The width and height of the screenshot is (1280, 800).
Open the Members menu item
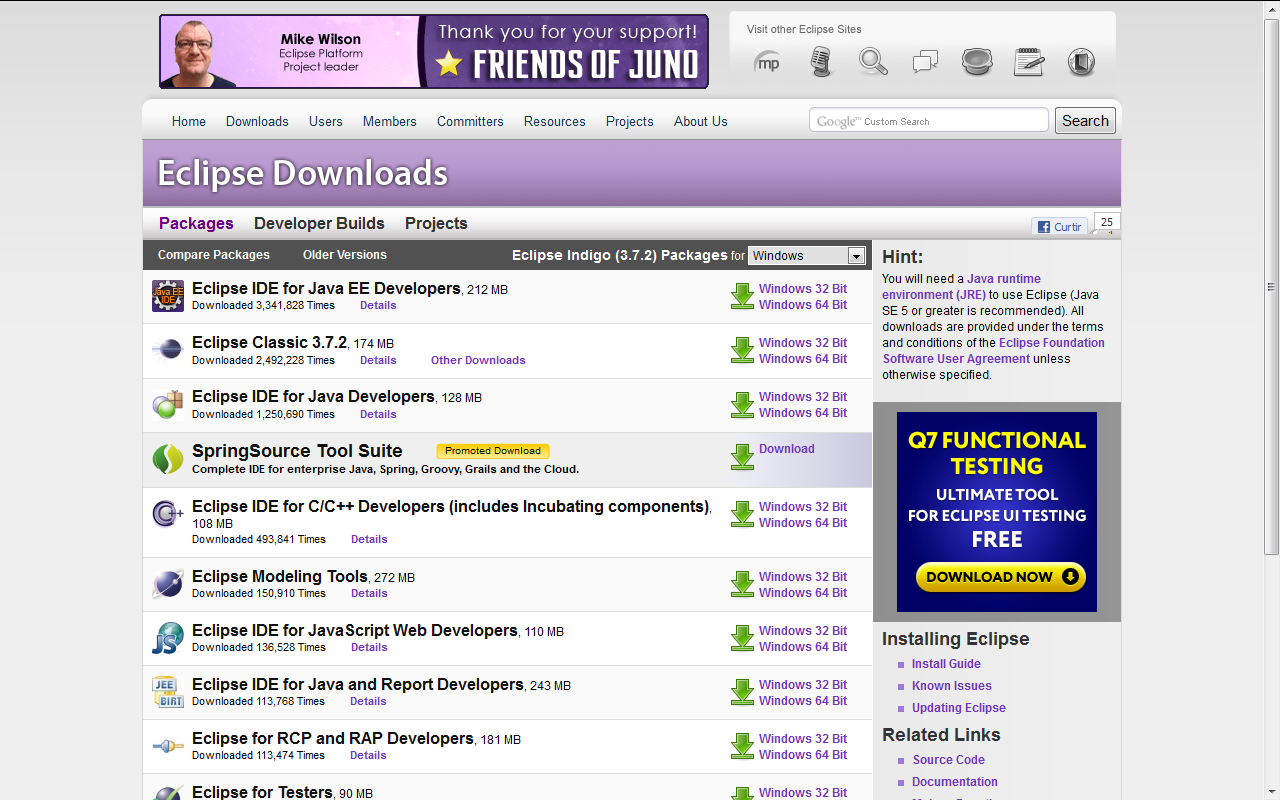[x=390, y=121]
